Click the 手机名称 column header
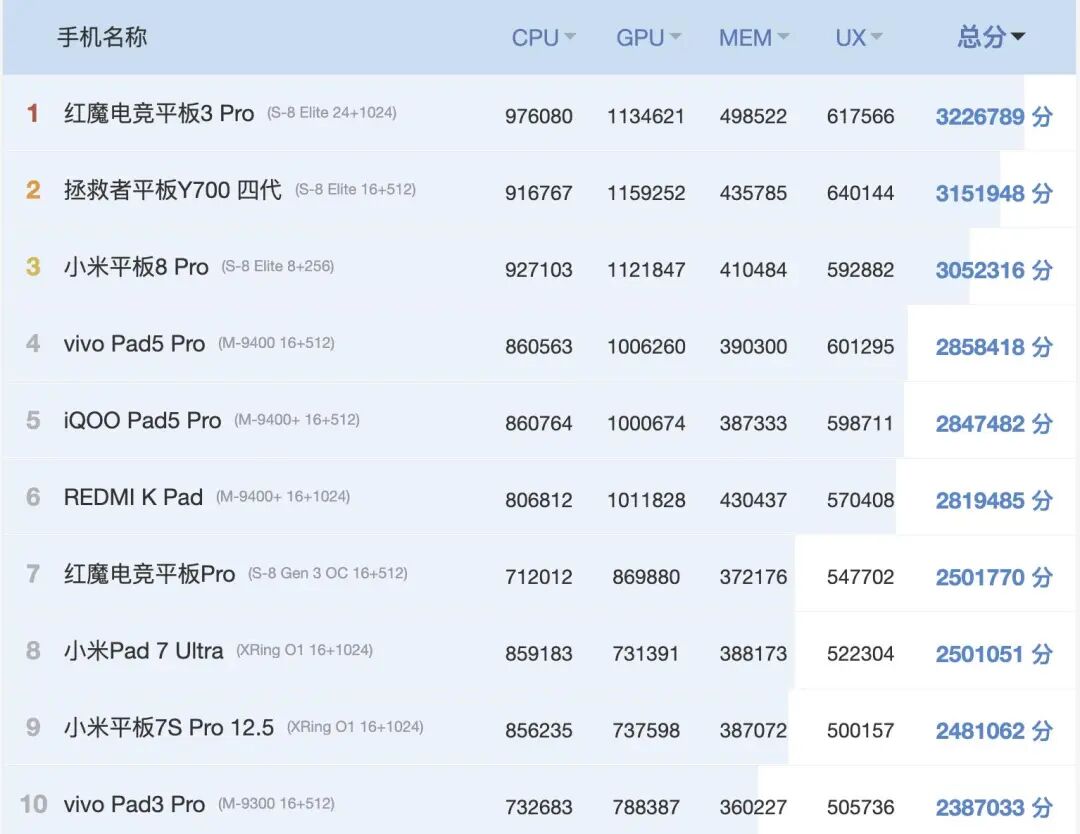Viewport: 1080px width, 834px height. pos(102,37)
